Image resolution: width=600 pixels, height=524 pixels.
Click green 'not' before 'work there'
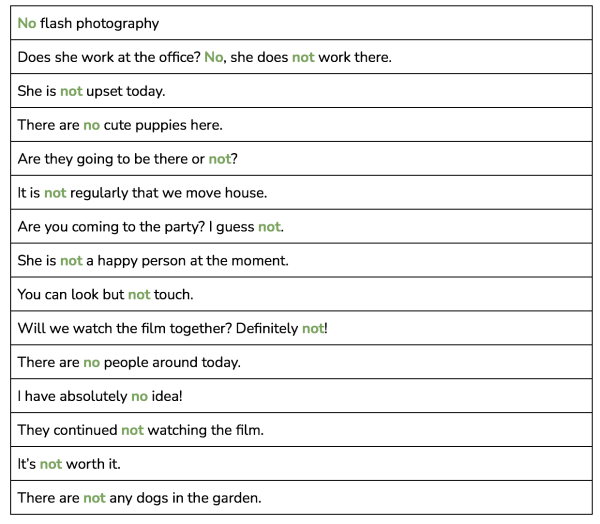click(303, 57)
